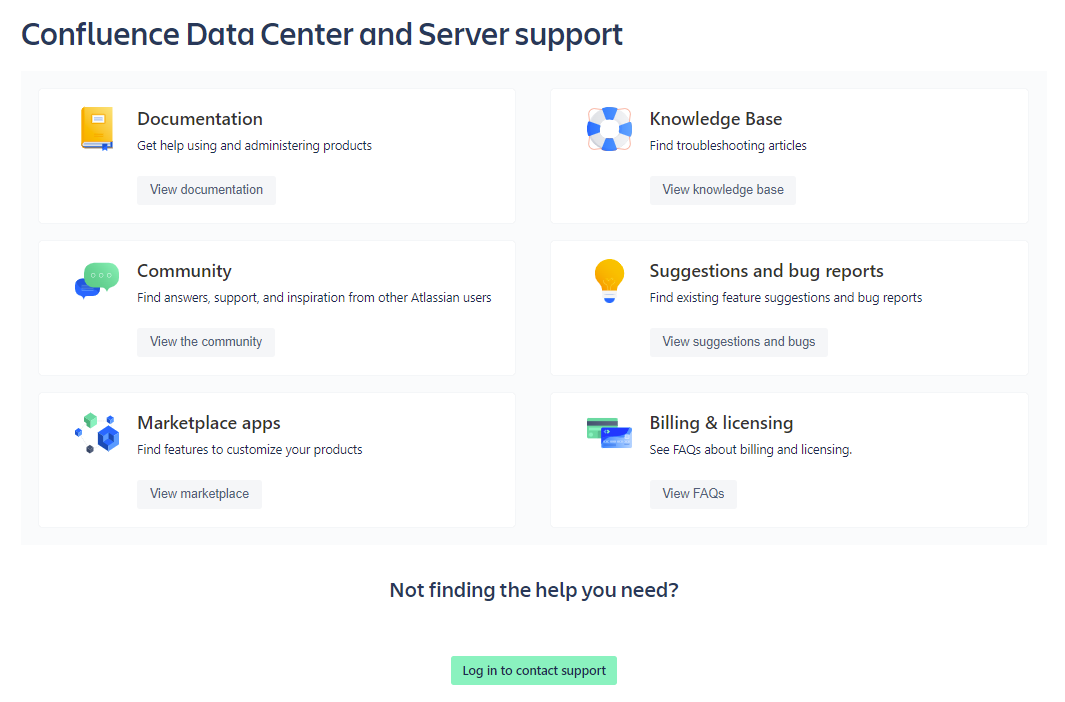This screenshot has width=1065, height=702.
Task: Select the Community card heading
Action: (x=184, y=271)
